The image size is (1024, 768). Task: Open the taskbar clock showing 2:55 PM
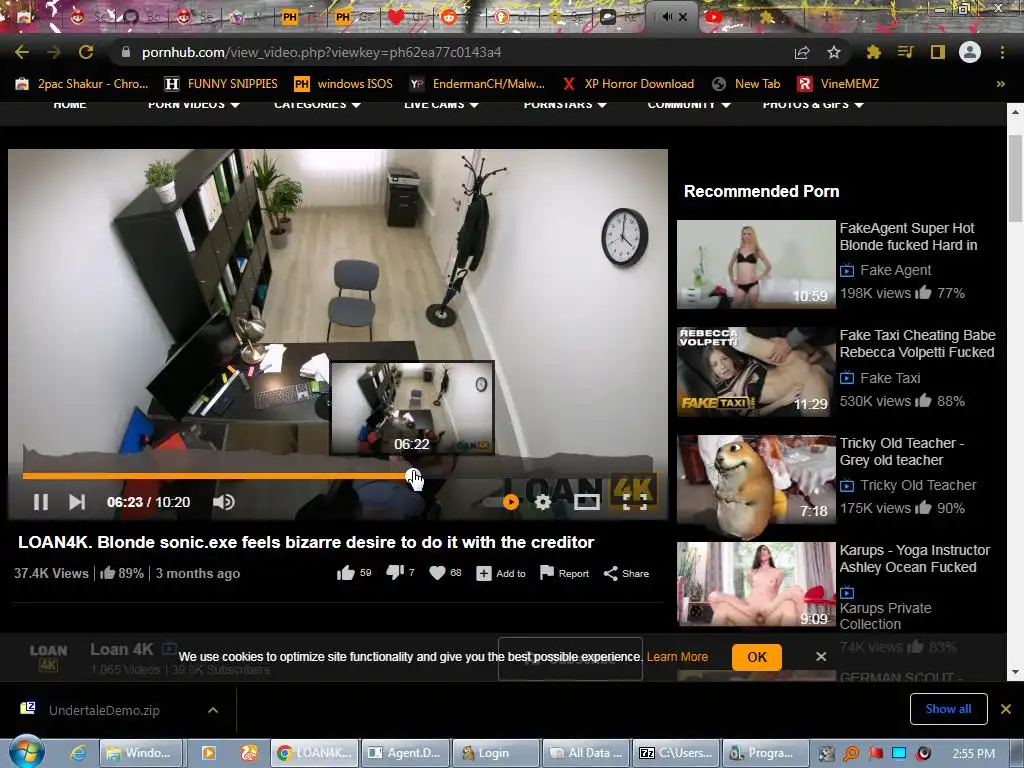[x=974, y=754]
